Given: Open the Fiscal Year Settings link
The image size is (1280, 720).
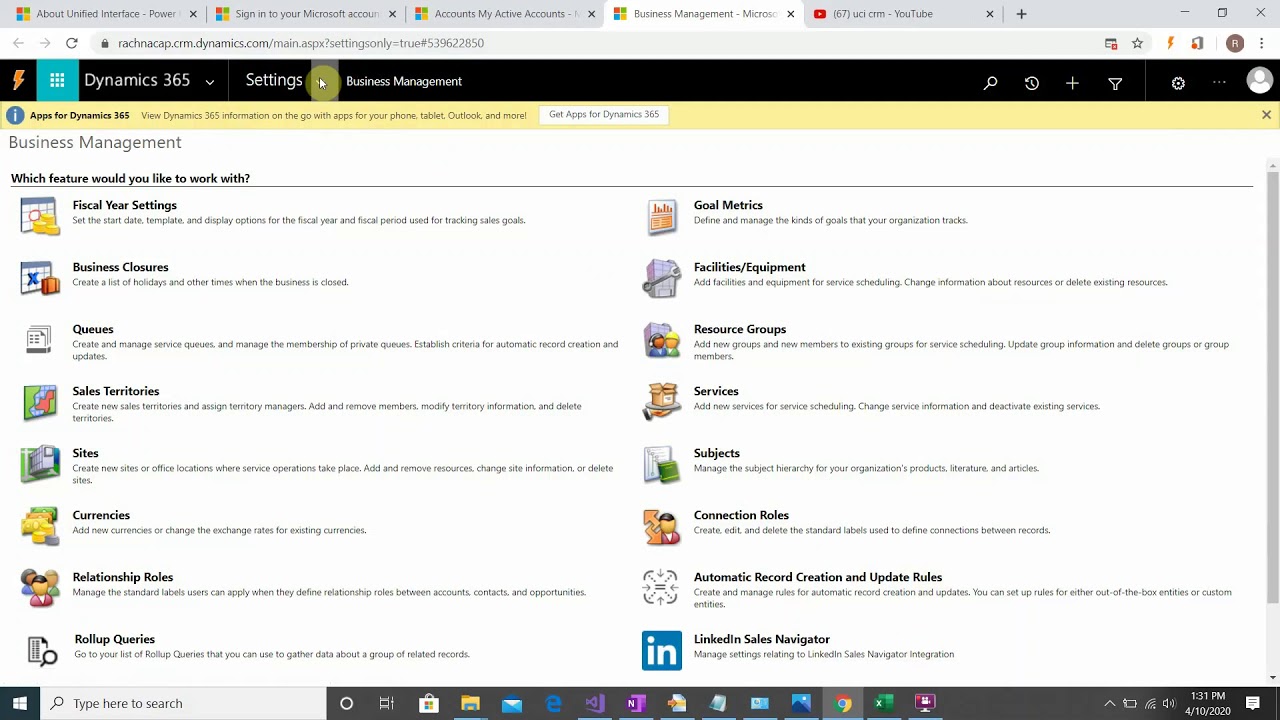Looking at the screenshot, I should click(124, 205).
